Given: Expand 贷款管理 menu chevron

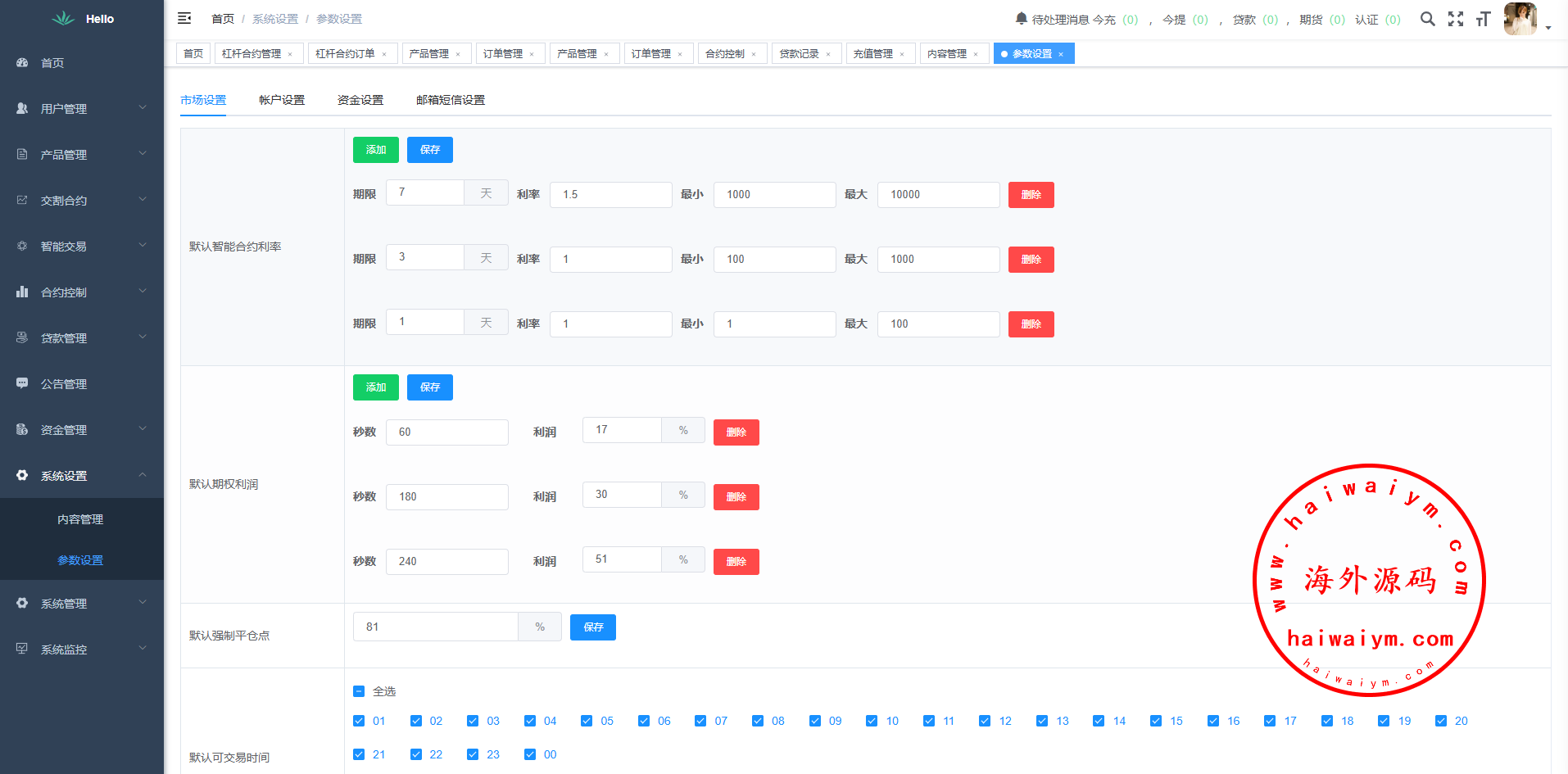Looking at the screenshot, I should [x=143, y=337].
